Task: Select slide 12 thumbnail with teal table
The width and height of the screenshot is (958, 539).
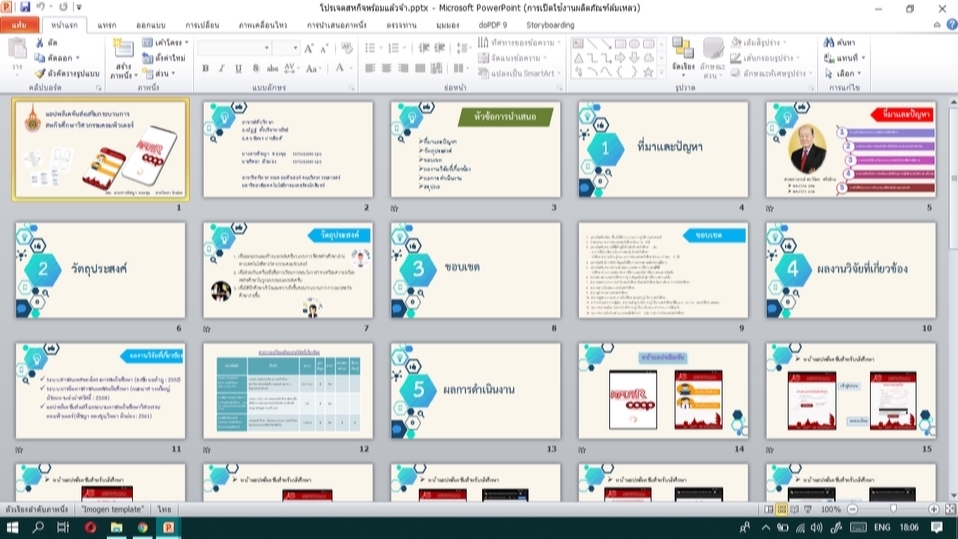Action: point(288,390)
